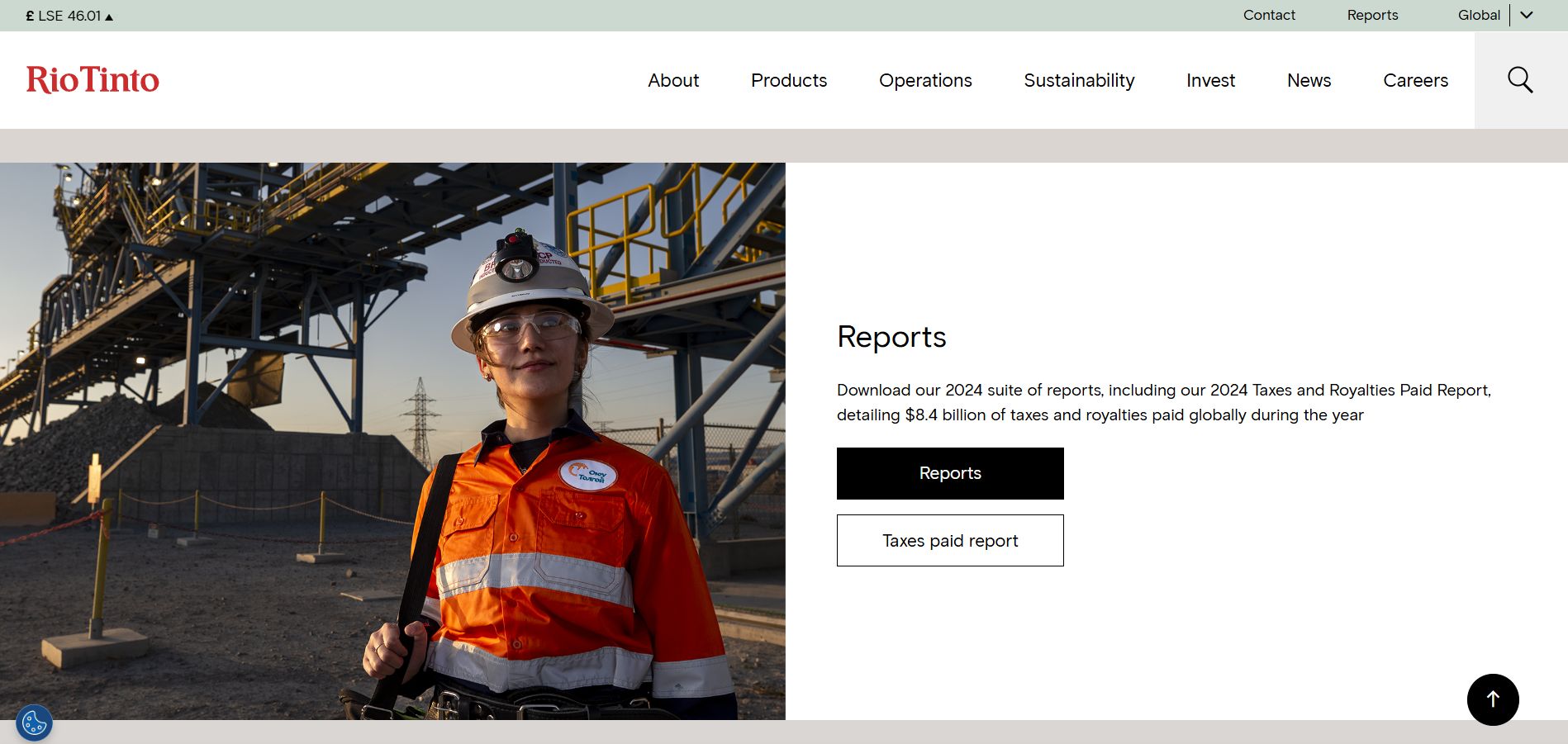This screenshot has height=744, width=1568.
Task: Open the Reports link in the top bar
Action: click(1373, 15)
